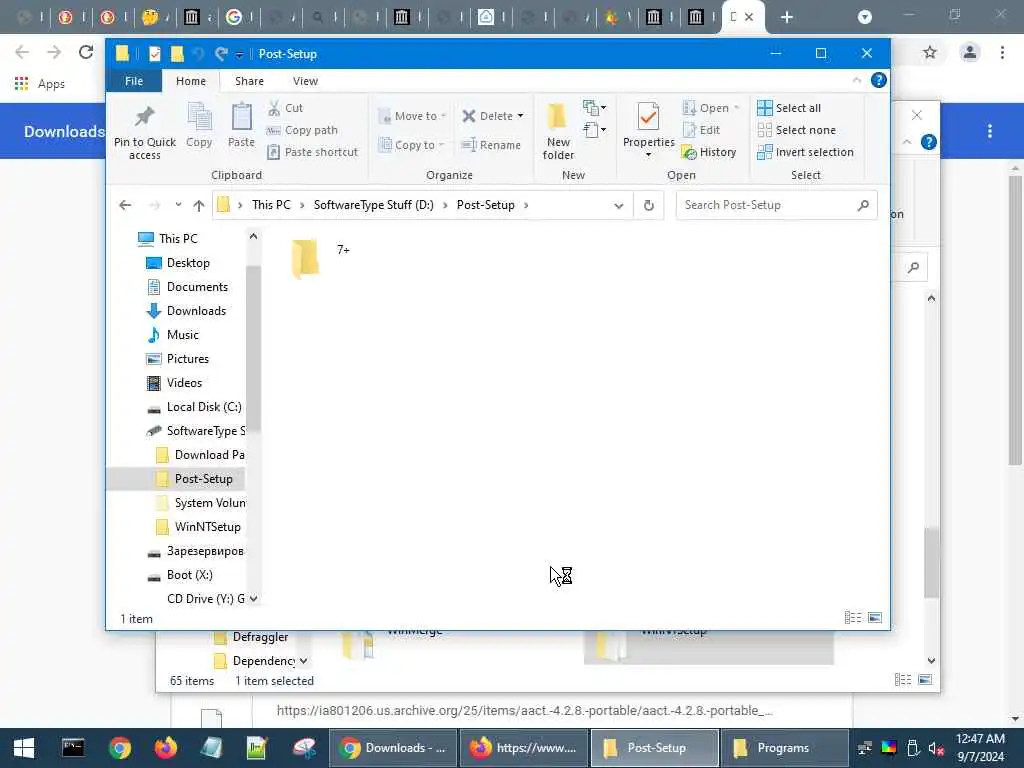Open Quick Access Toolbar customize dropdown

click(240, 54)
